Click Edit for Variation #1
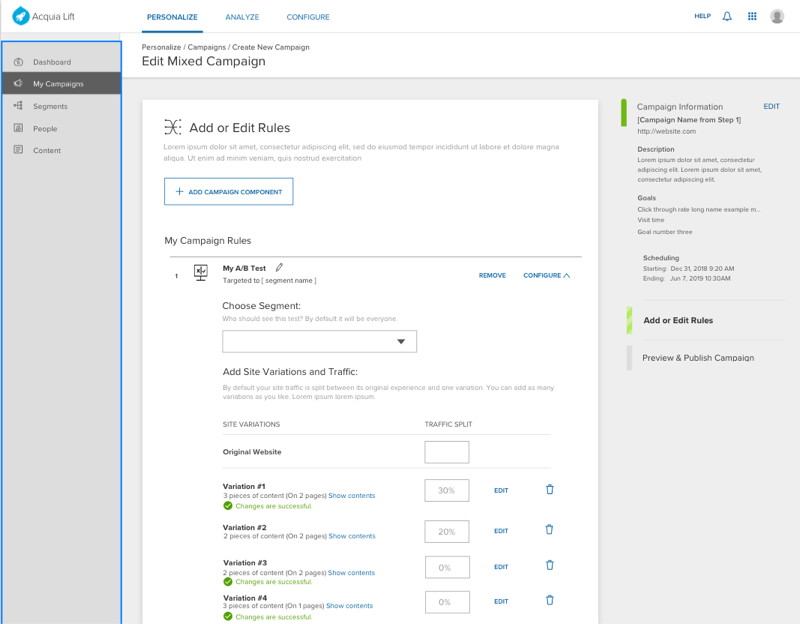 click(x=501, y=490)
